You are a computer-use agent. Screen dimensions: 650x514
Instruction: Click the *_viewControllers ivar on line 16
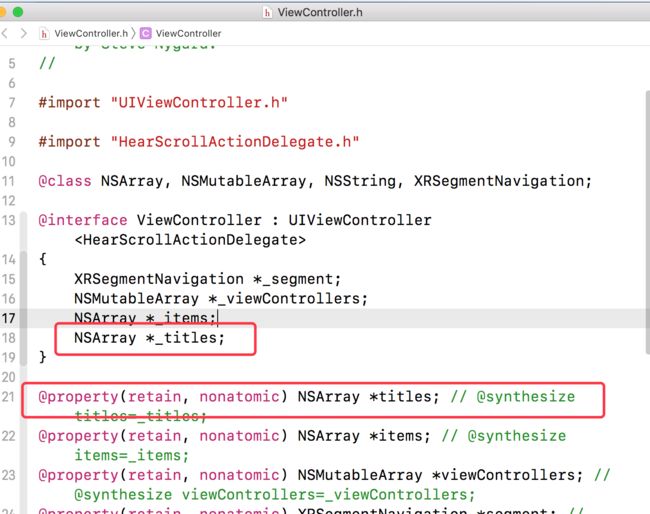[288, 299]
